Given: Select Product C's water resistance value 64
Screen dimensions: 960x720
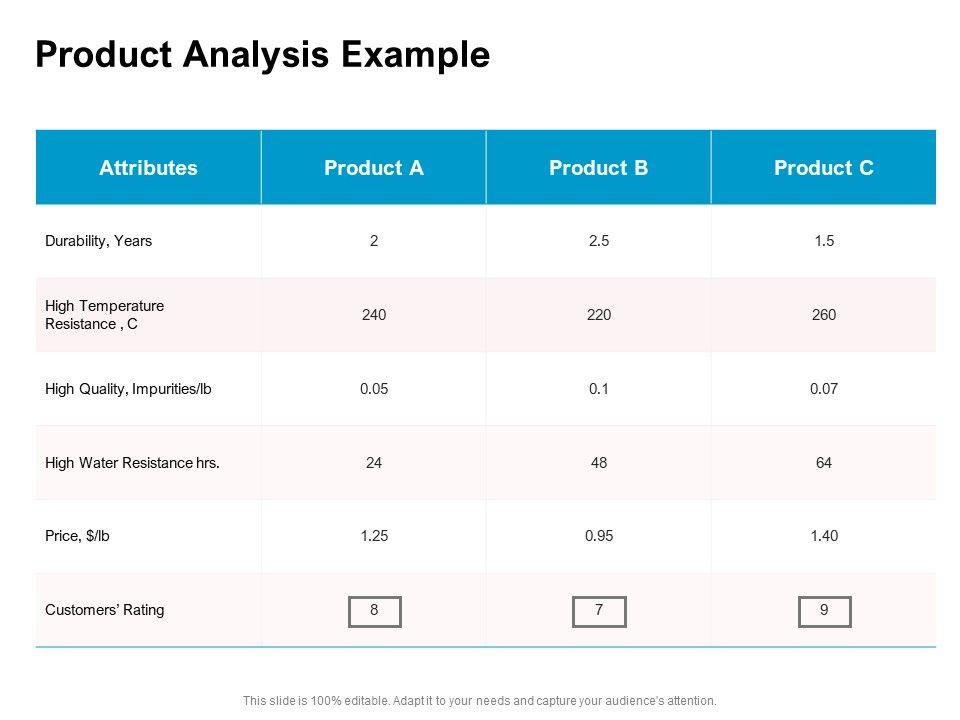Looking at the screenshot, I should [x=824, y=463].
